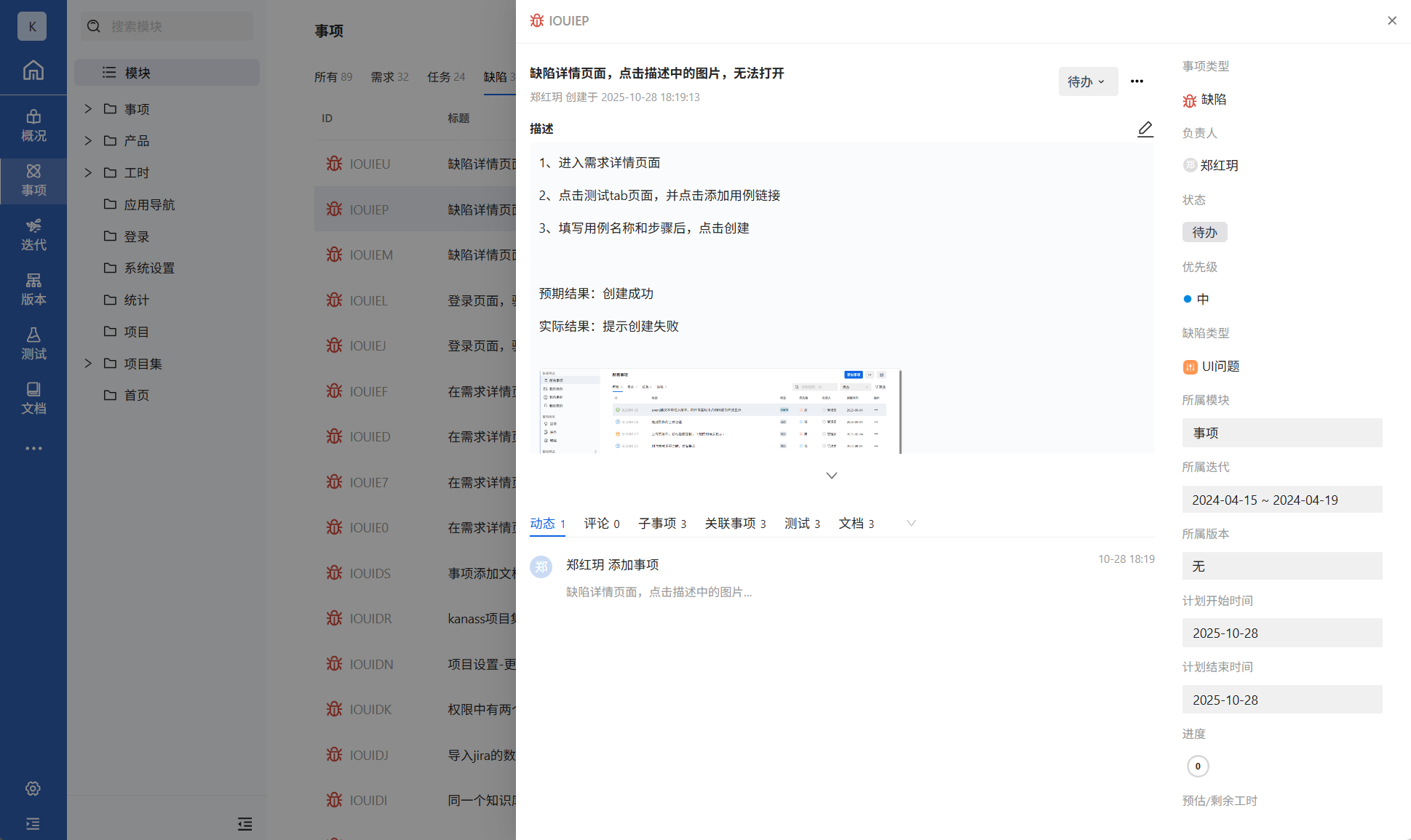The height and width of the screenshot is (840, 1411).
Task: Switch to the 关联事项 tab
Action: [x=735, y=524]
